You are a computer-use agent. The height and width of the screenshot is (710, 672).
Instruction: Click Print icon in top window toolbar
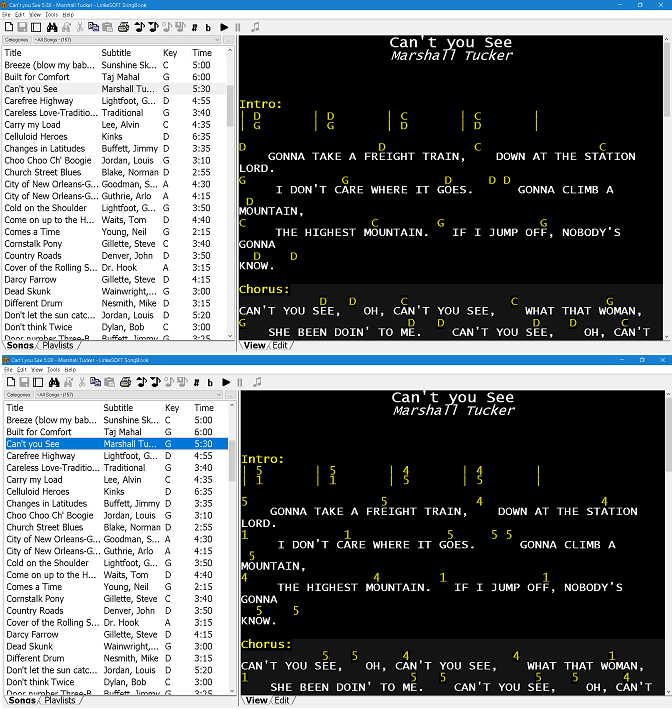click(x=124, y=27)
